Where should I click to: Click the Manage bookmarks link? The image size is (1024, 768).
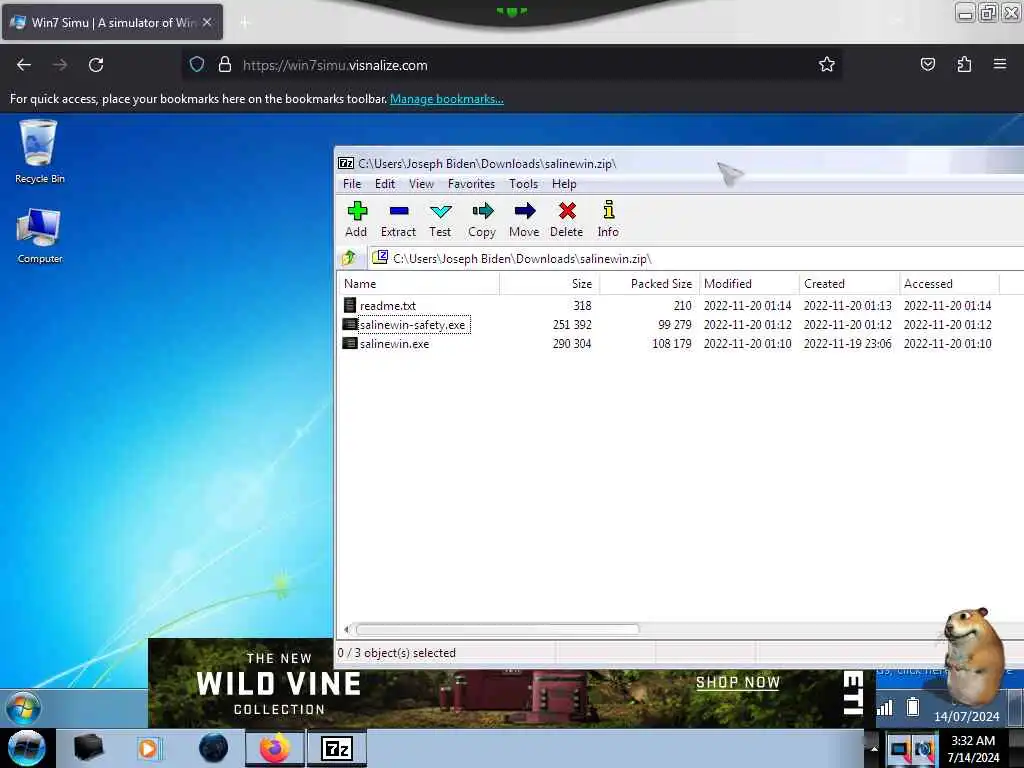point(447,99)
